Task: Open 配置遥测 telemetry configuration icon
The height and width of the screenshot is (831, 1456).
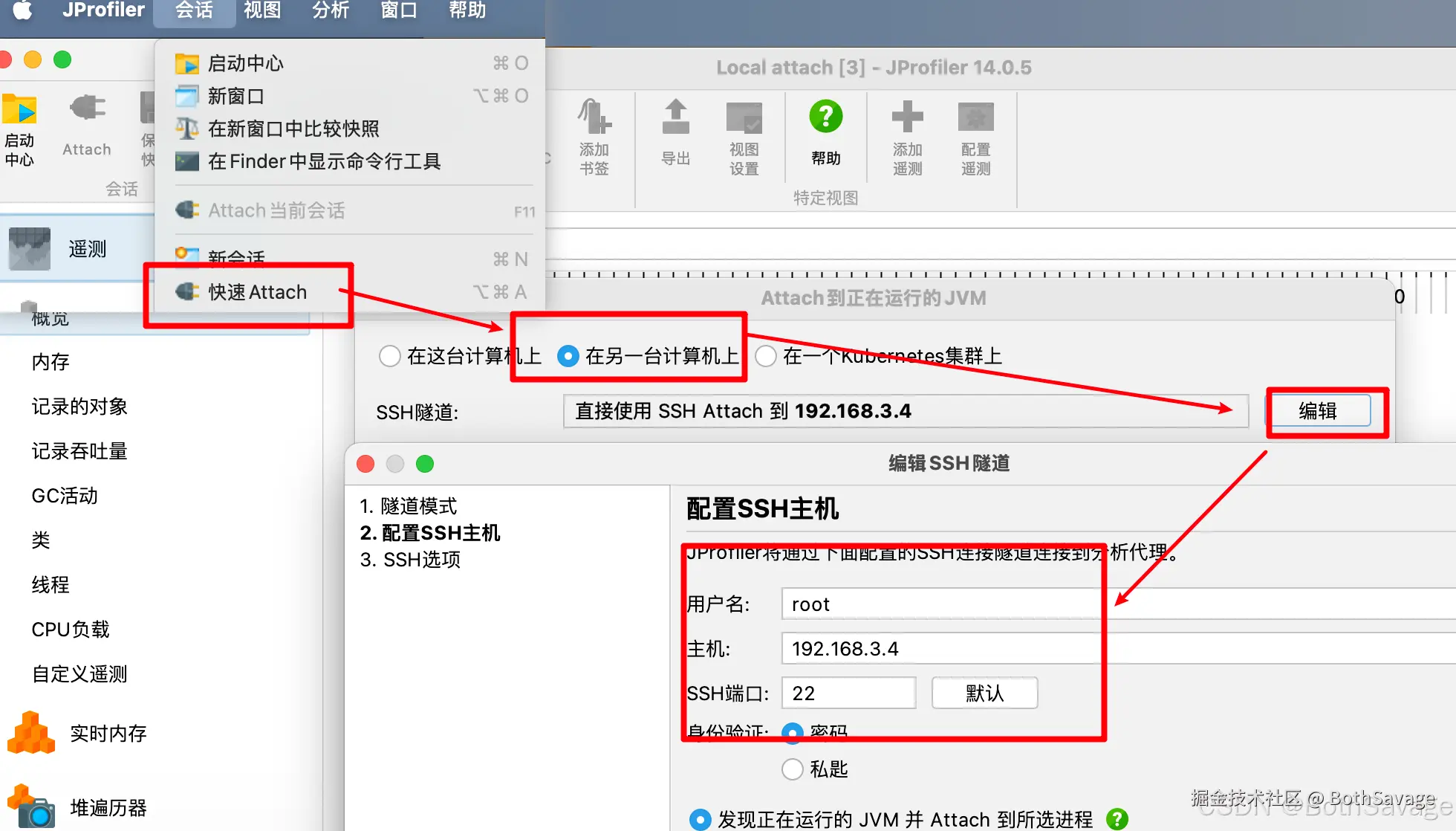Action: tap(975, 117)
